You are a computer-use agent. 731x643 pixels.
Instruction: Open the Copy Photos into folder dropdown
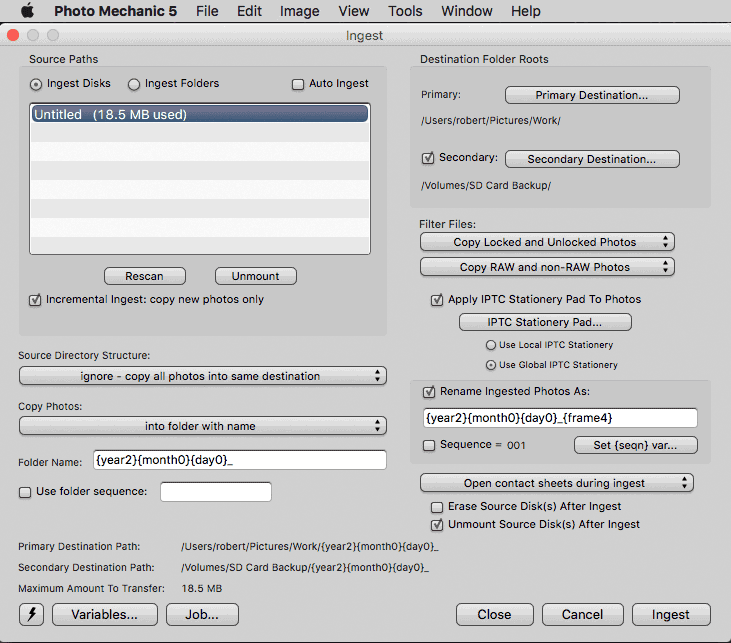[x=203, y=426]
